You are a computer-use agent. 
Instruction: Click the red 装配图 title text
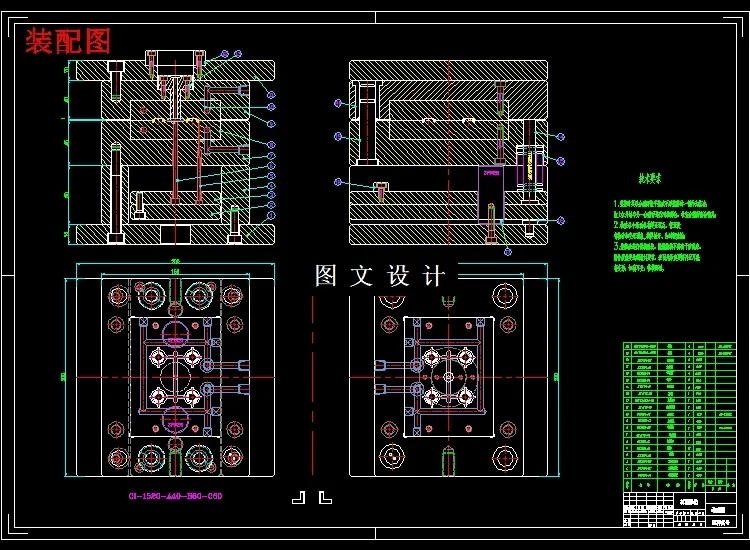pyautogui.click(x=68, y=41)
